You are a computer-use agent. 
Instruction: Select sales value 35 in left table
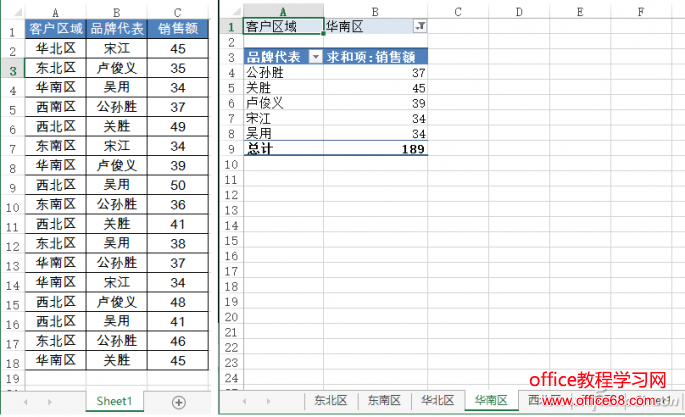178,68
